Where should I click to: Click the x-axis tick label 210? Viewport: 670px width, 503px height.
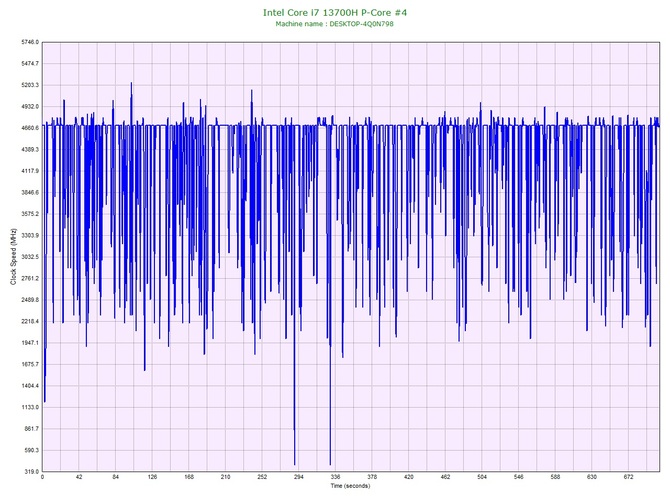pos(226,477)
